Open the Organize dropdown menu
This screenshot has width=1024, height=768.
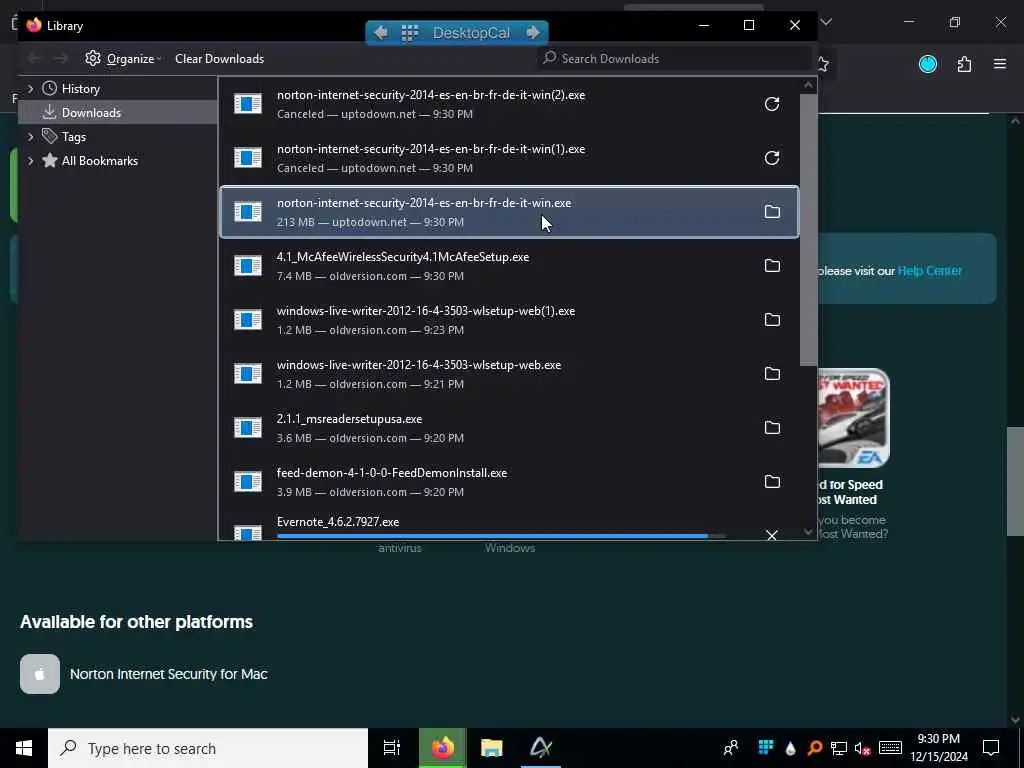coord(123,59)
